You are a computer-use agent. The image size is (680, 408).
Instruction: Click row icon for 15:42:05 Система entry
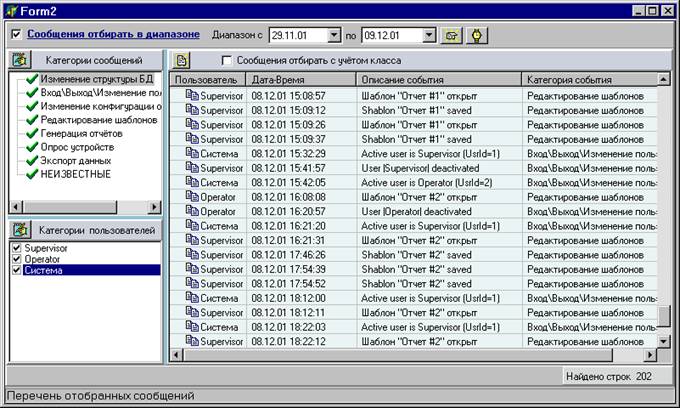click(192, 182)
